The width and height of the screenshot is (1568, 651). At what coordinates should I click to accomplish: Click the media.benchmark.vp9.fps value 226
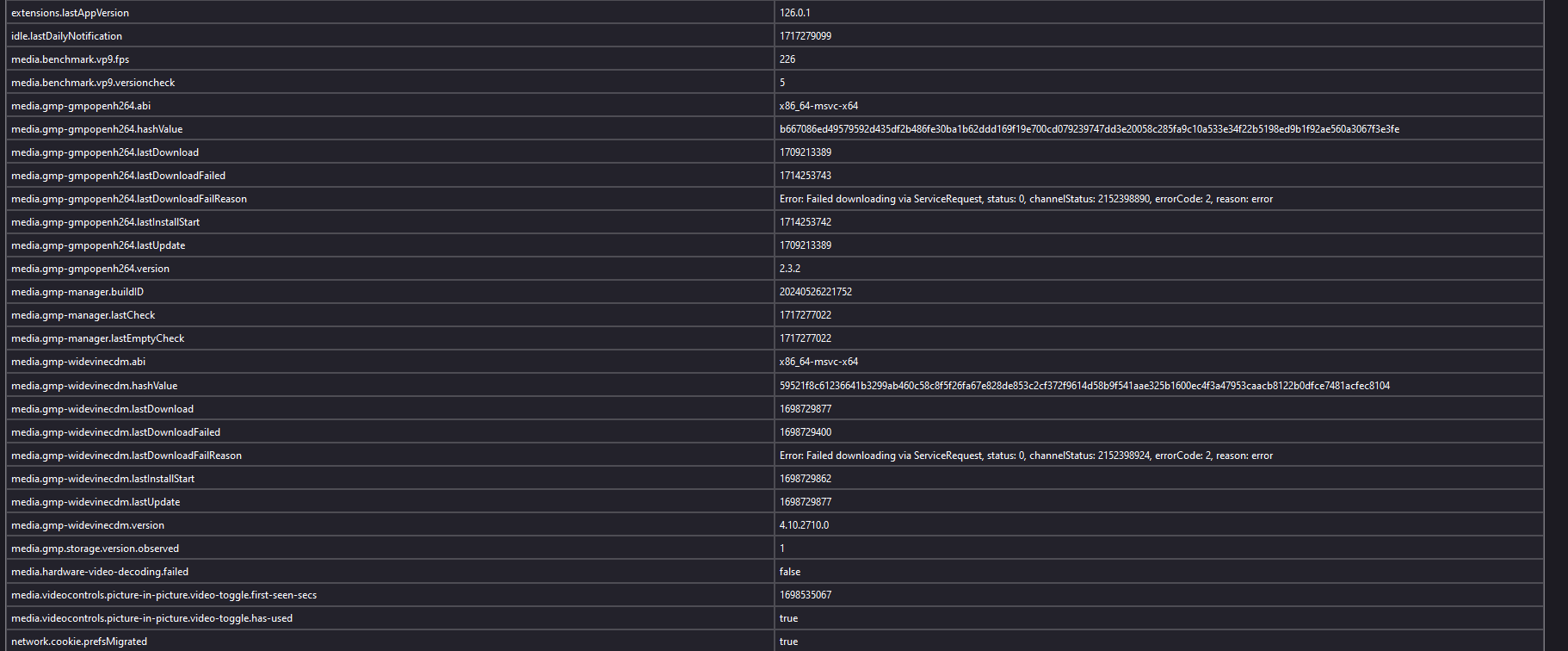tap(787, 59)
